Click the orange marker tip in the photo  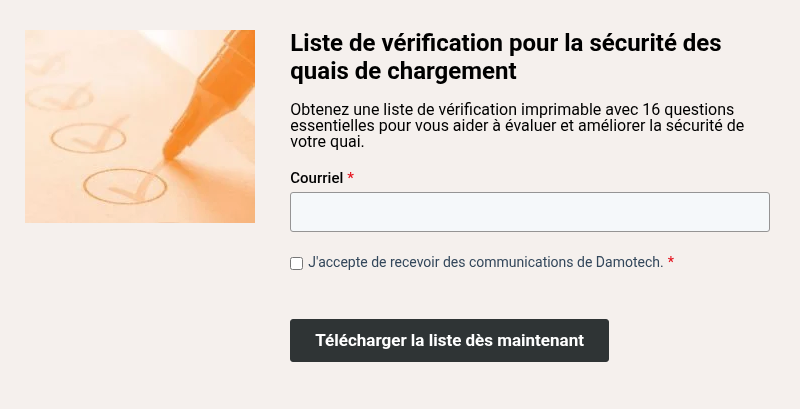click(x=167, y=152)
